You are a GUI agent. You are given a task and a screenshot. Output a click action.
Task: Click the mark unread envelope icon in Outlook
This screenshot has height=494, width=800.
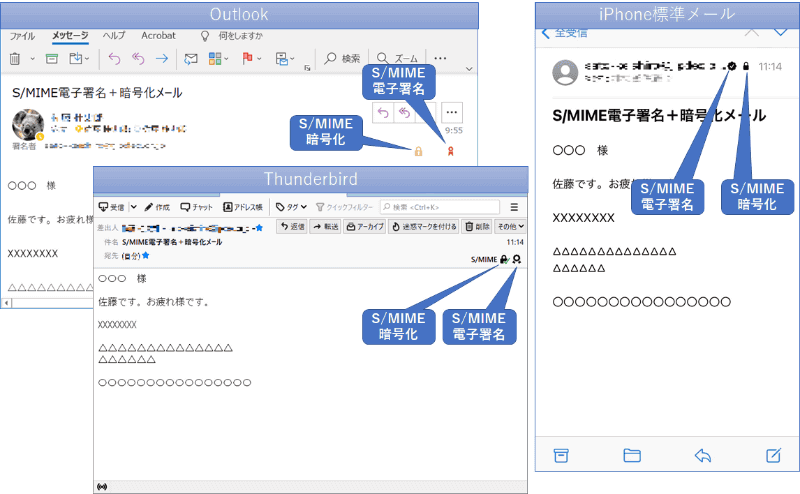coord(191,59)
